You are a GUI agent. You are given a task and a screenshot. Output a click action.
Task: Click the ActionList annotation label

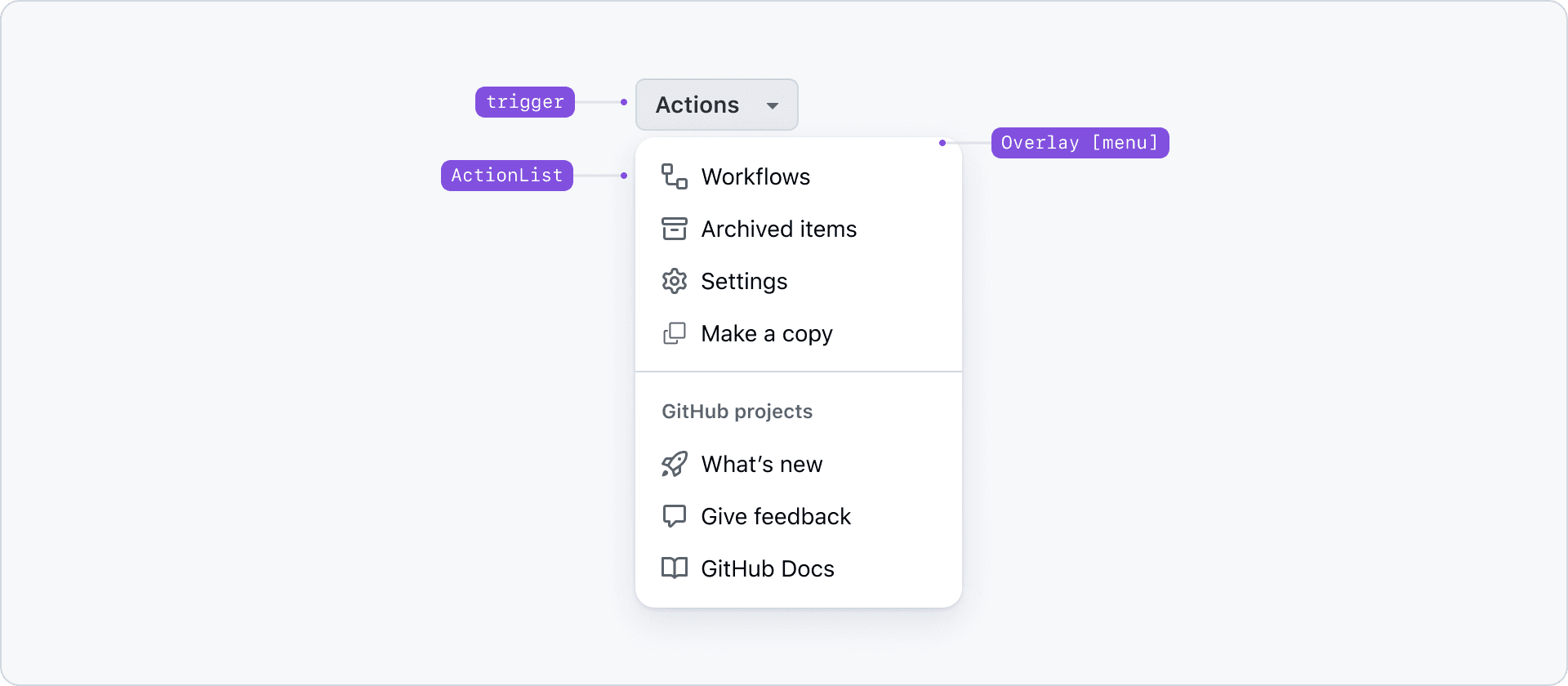[506, 175]
